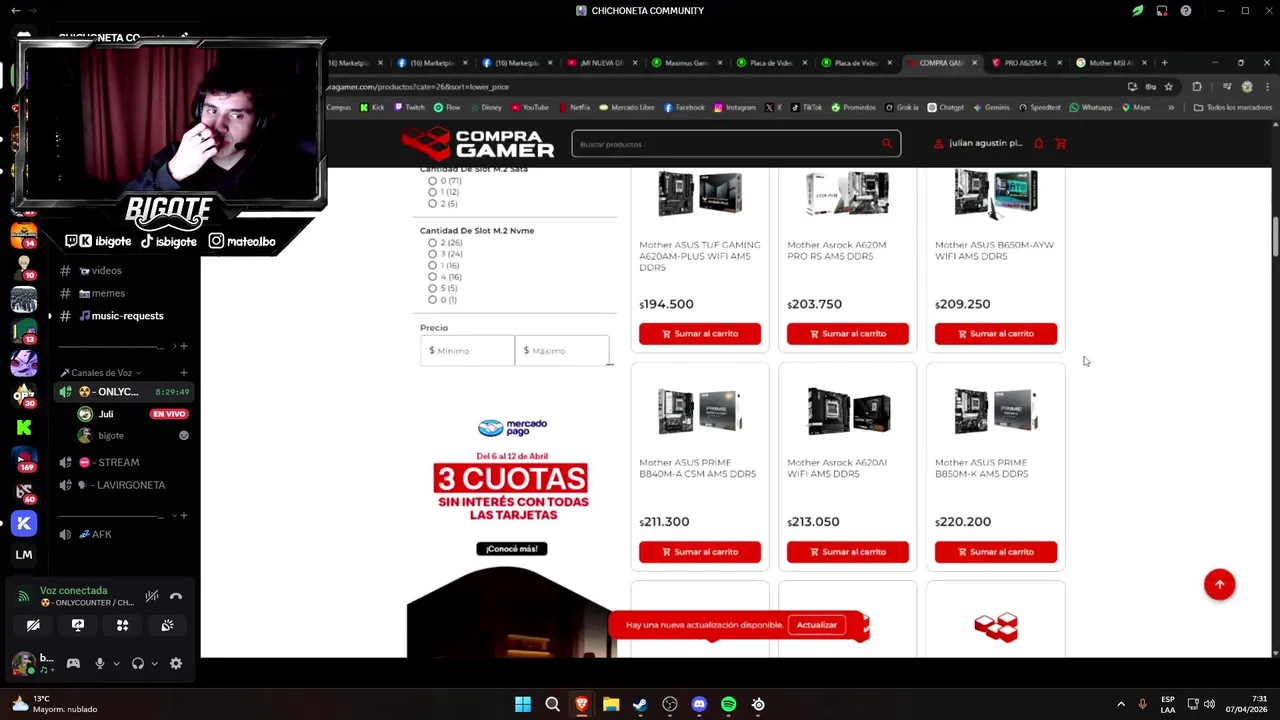Show hidden system tray icons

point(1120,704)
